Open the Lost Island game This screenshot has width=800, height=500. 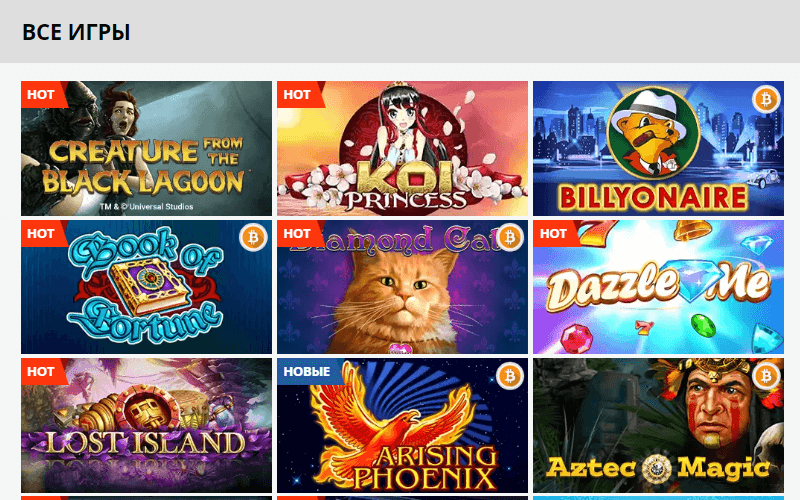[x=146, y=426]
